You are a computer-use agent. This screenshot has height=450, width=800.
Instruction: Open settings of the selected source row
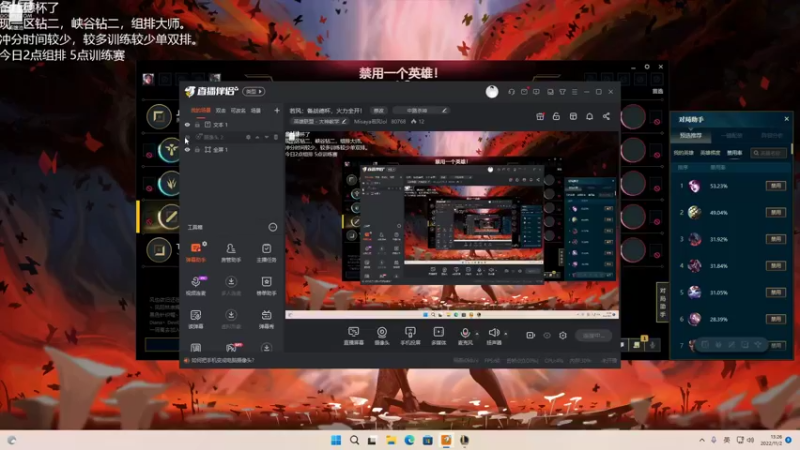[248, 137]
